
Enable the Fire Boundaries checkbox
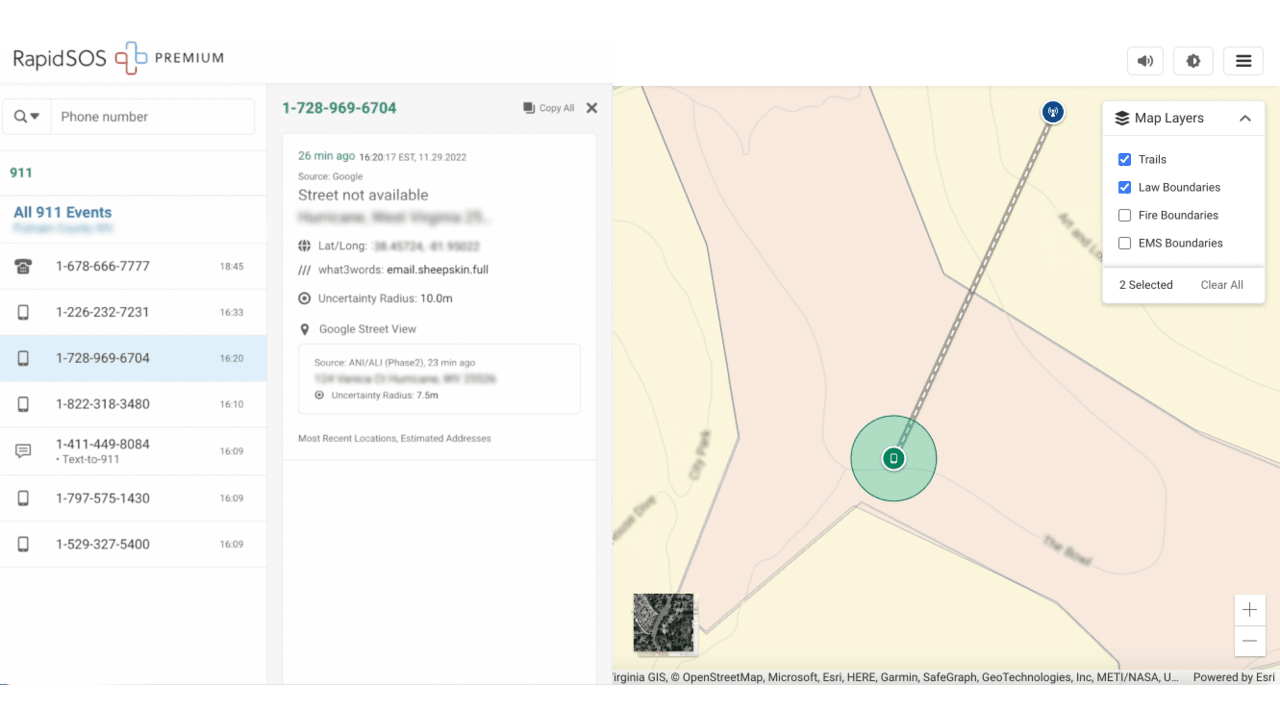(1124, 215)
